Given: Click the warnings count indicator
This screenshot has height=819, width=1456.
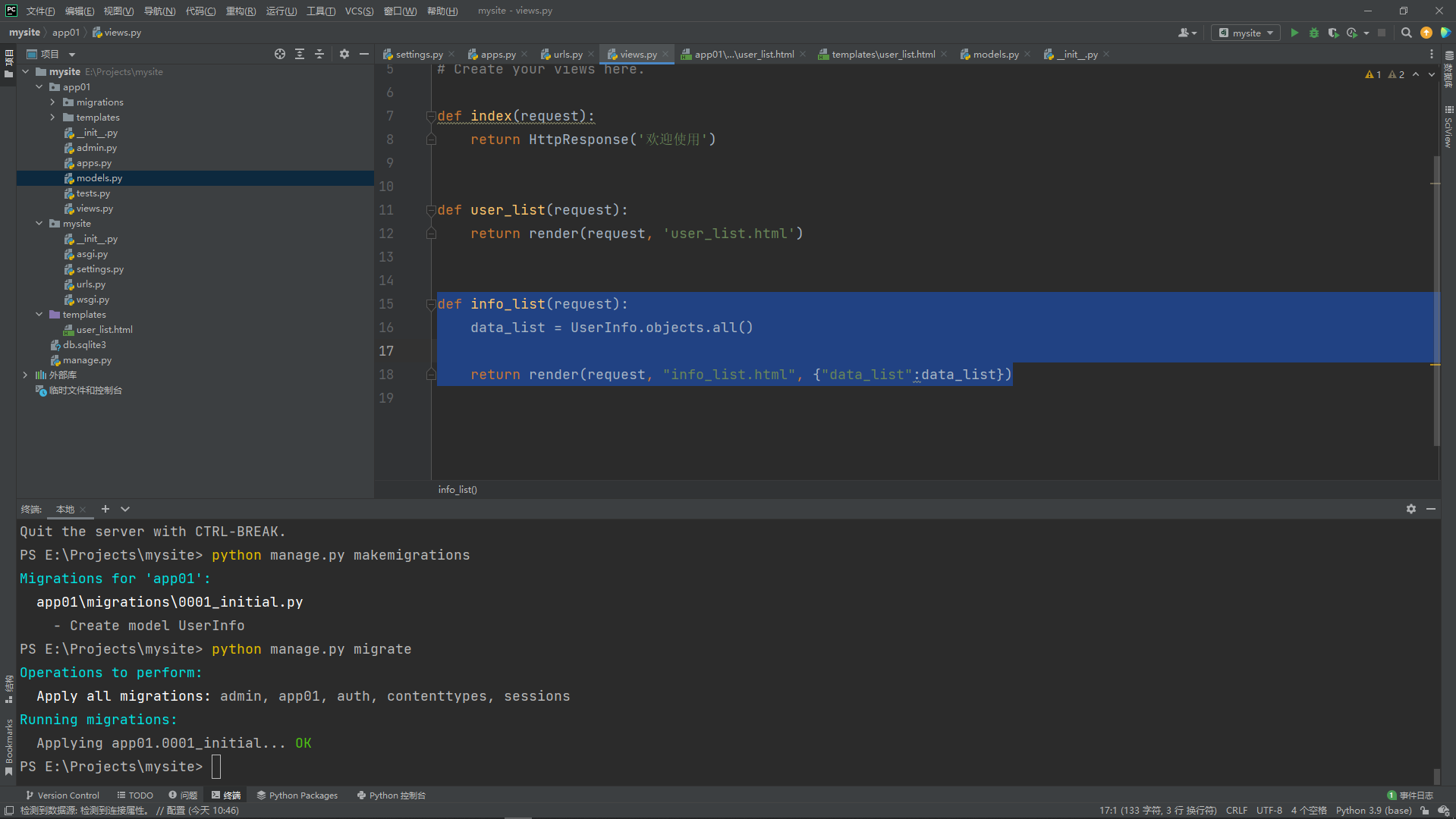Looking at the screenshot, I should [x=1385, y=74].
